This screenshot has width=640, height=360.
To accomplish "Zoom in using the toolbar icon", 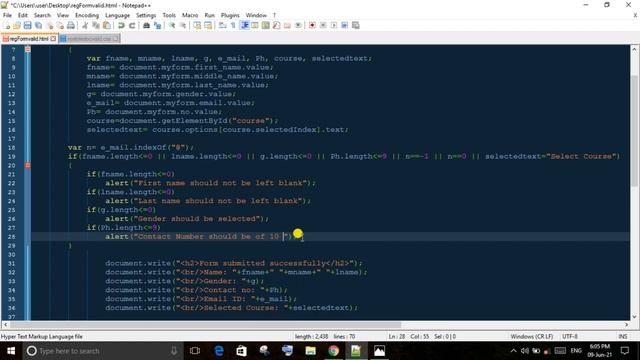I will coord(172,26).
